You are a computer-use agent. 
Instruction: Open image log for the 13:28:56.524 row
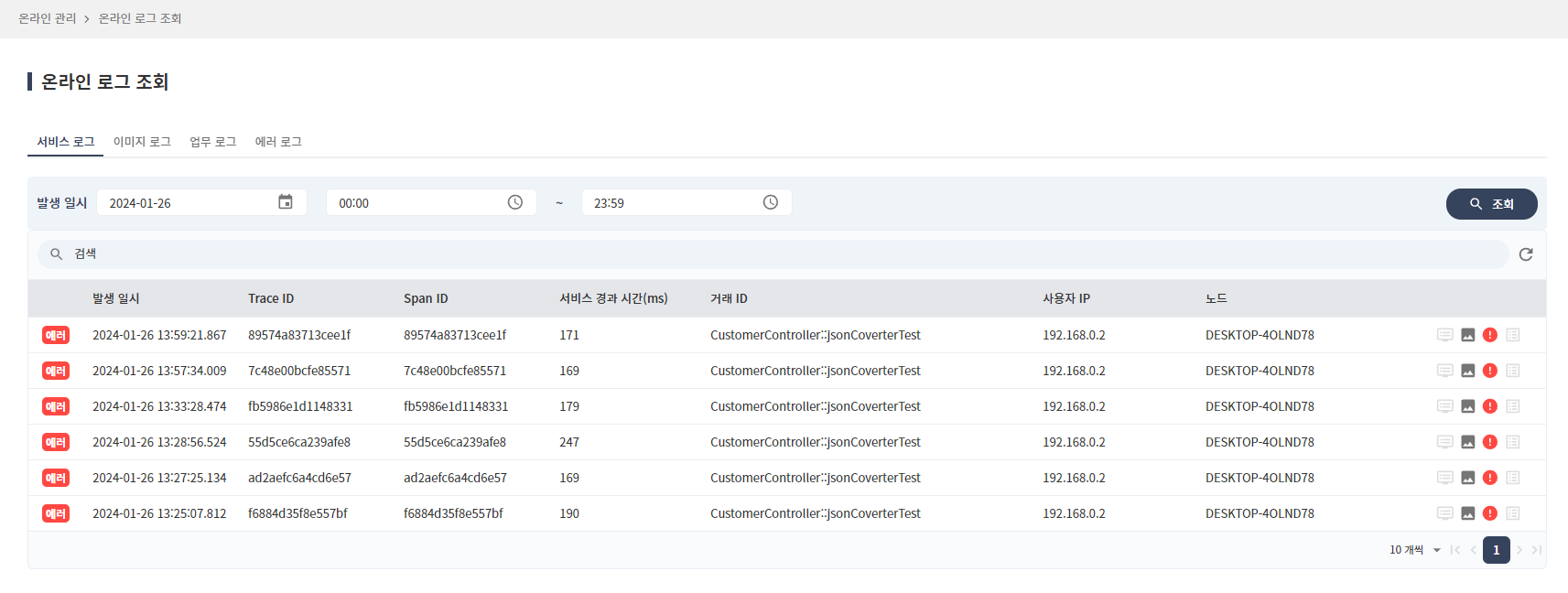(x=1467, y=442)
